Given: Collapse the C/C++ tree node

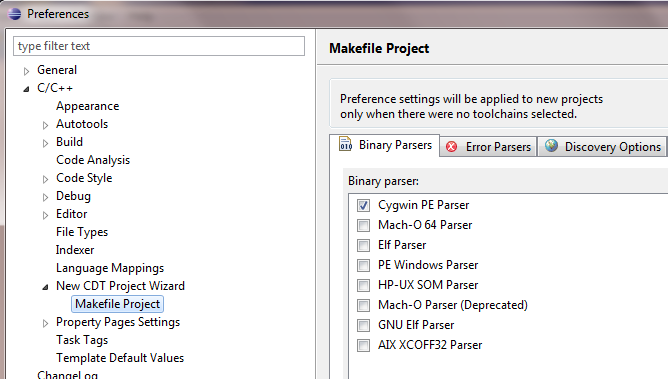Looking at the screenshot, I should click(26, 89).
